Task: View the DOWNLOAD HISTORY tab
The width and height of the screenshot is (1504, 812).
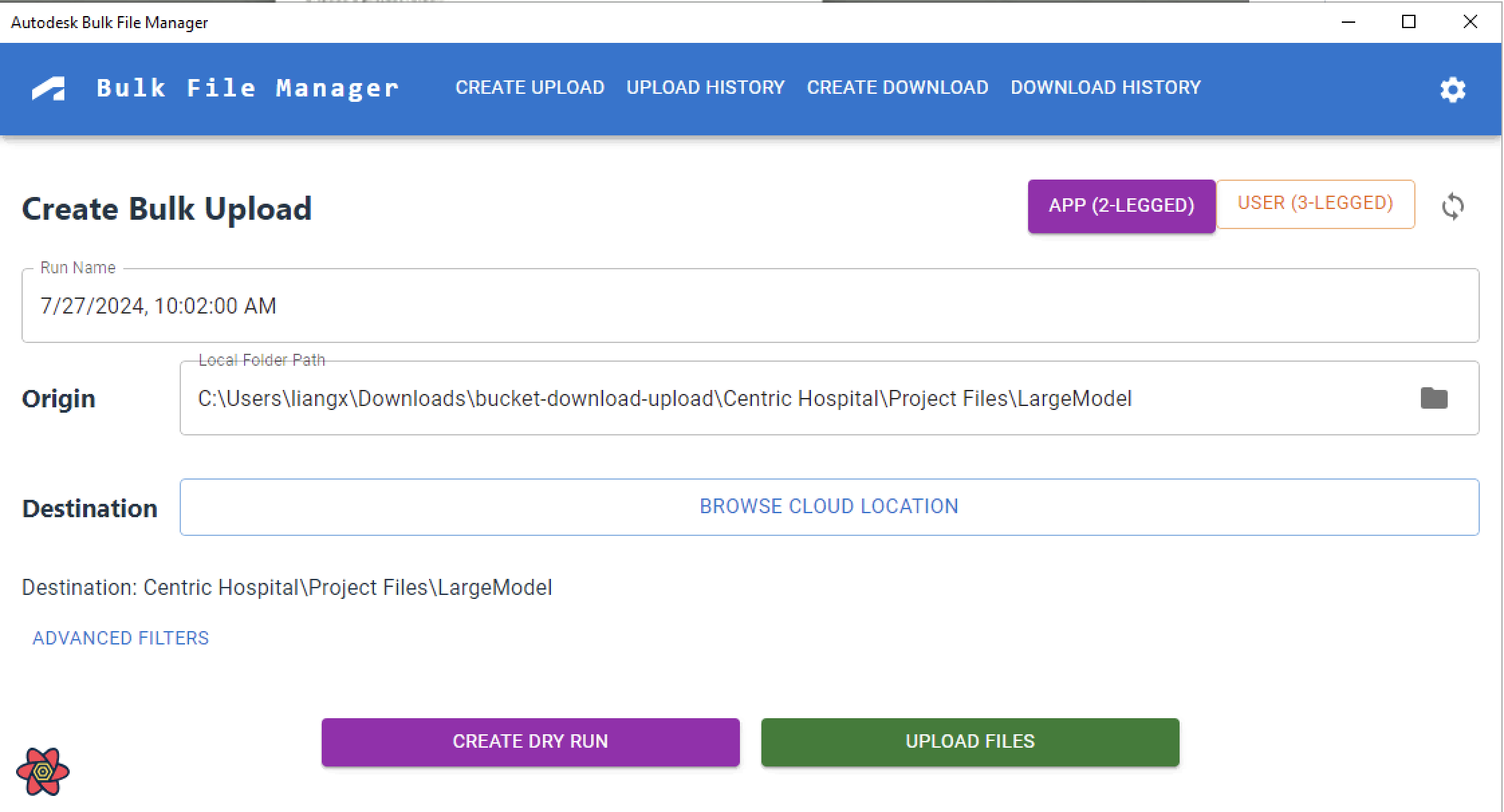Action: (1106, 88)
